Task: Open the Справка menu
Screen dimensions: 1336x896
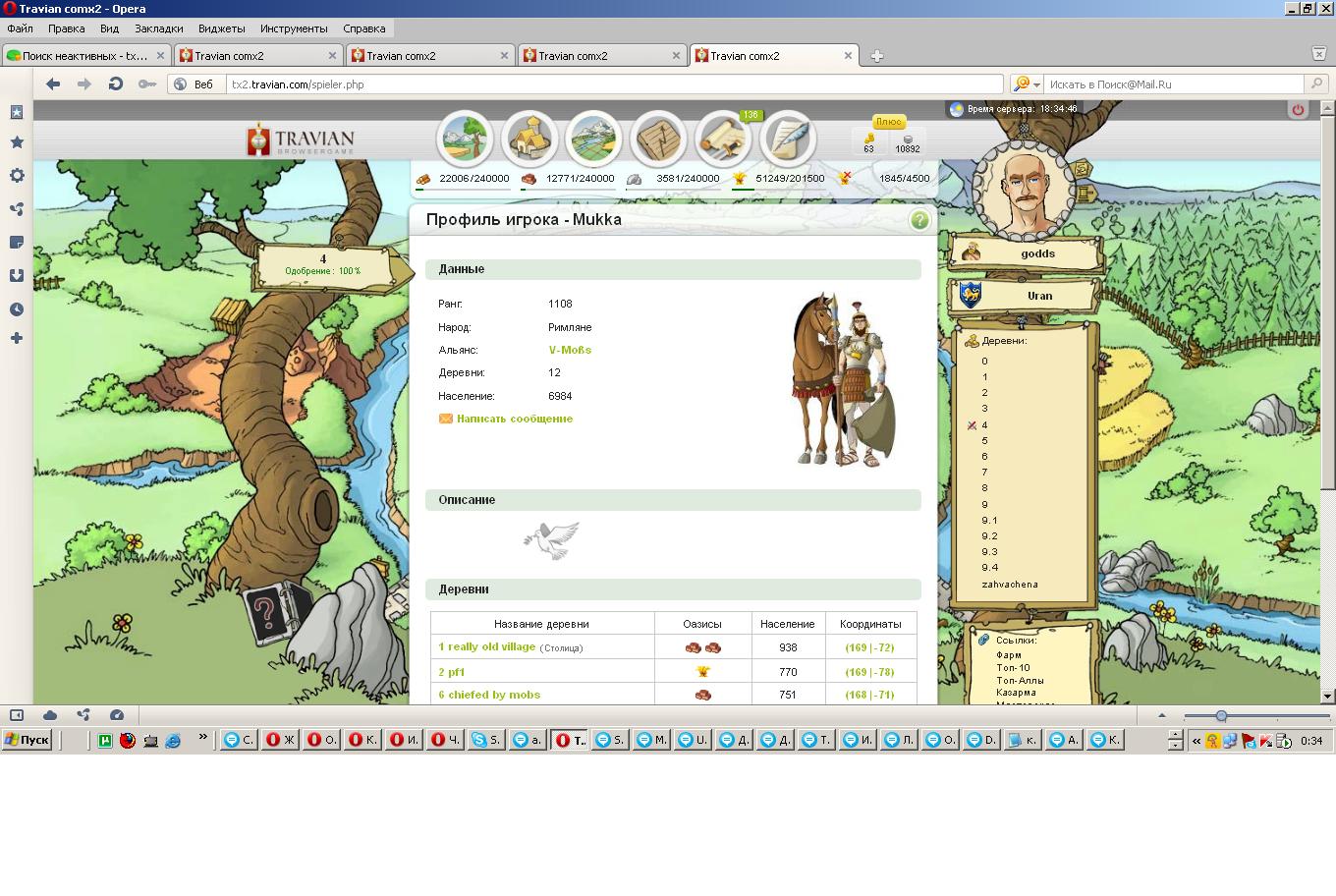Action: [x=364, y=28]
